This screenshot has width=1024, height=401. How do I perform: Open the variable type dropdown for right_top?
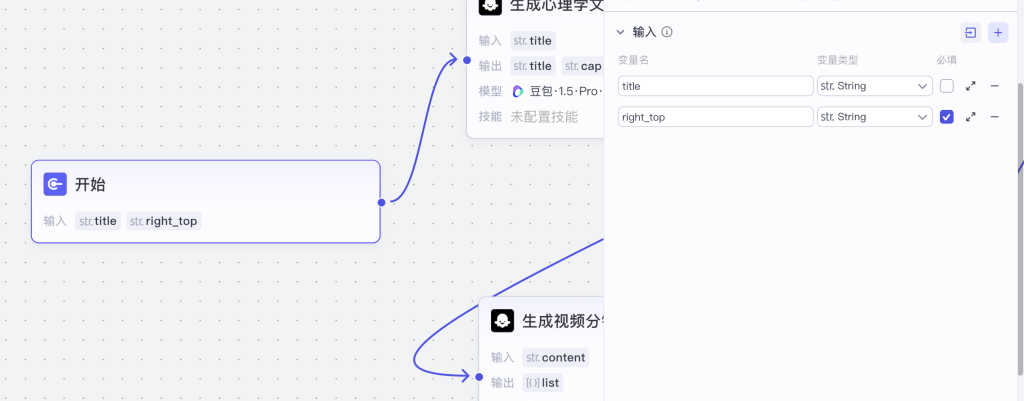(874, 117)
